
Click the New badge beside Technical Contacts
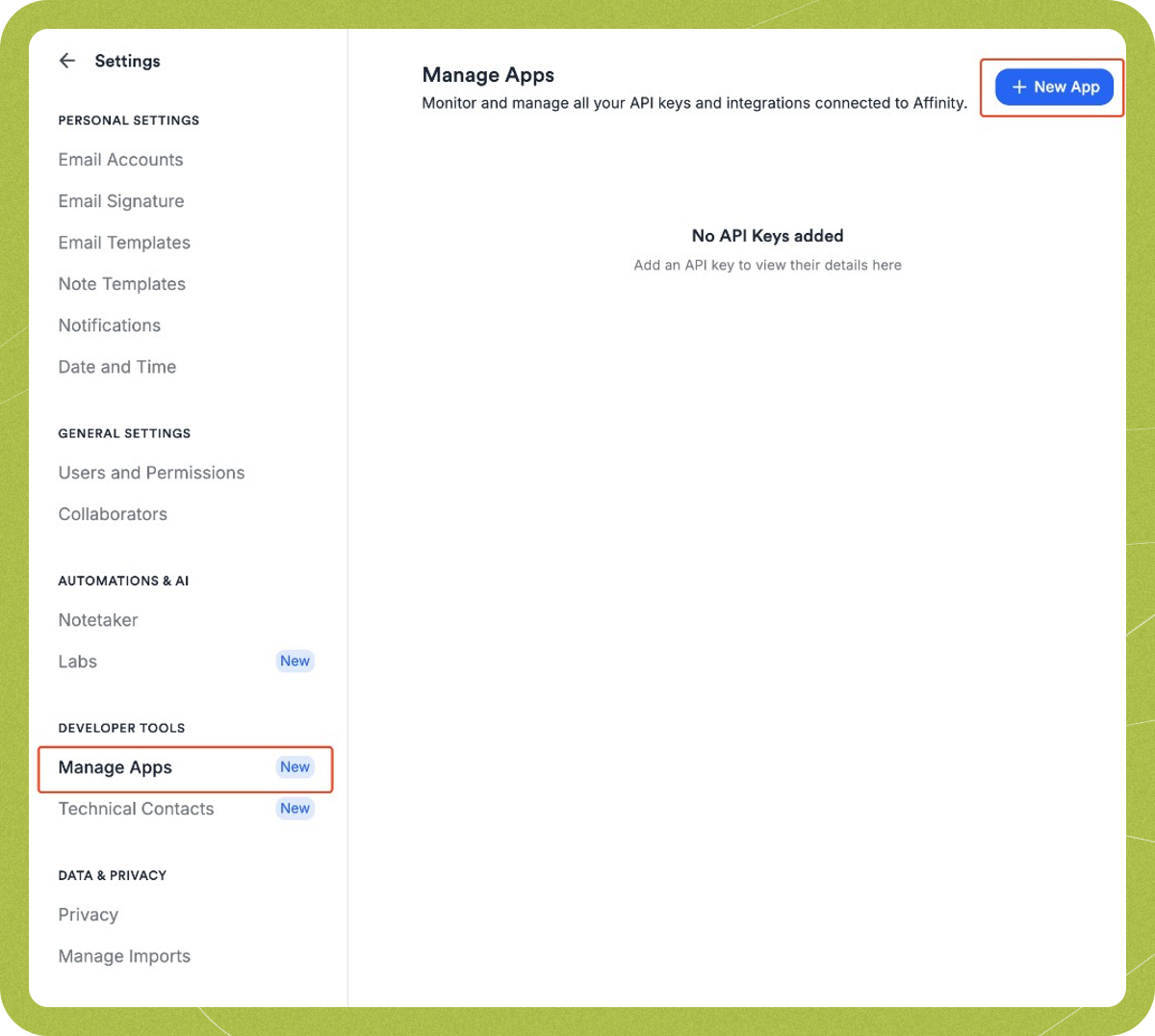(x=295, y=808)
